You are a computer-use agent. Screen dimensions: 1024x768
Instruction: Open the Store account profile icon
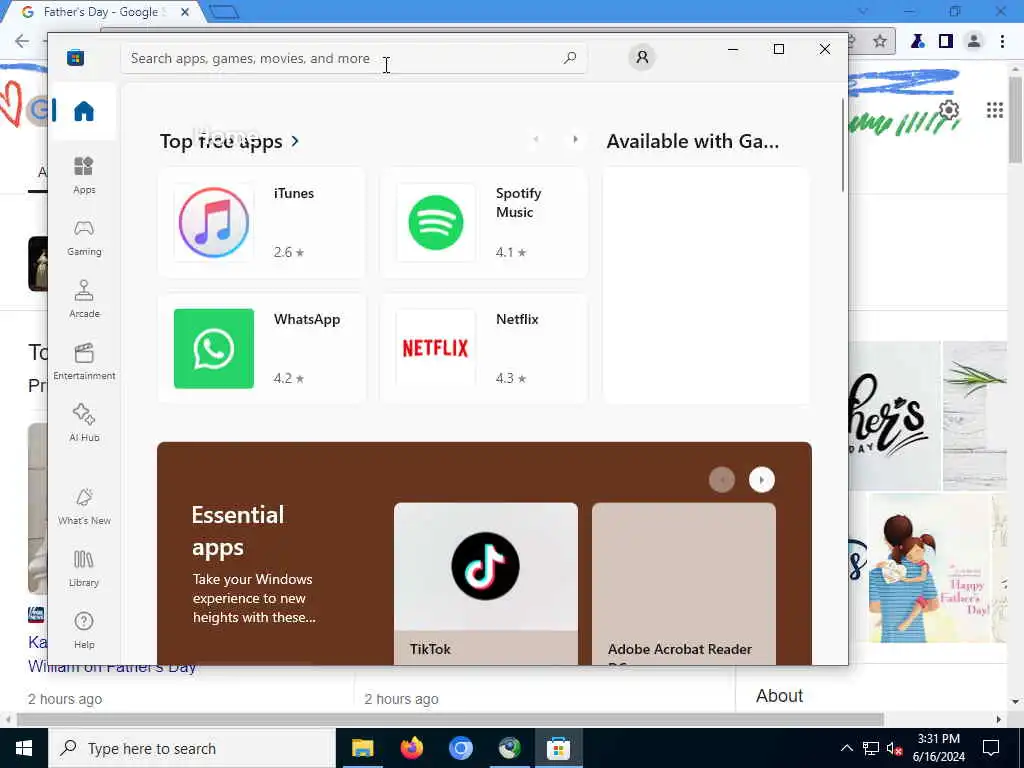pyautogui.click(x=642, y=57)
